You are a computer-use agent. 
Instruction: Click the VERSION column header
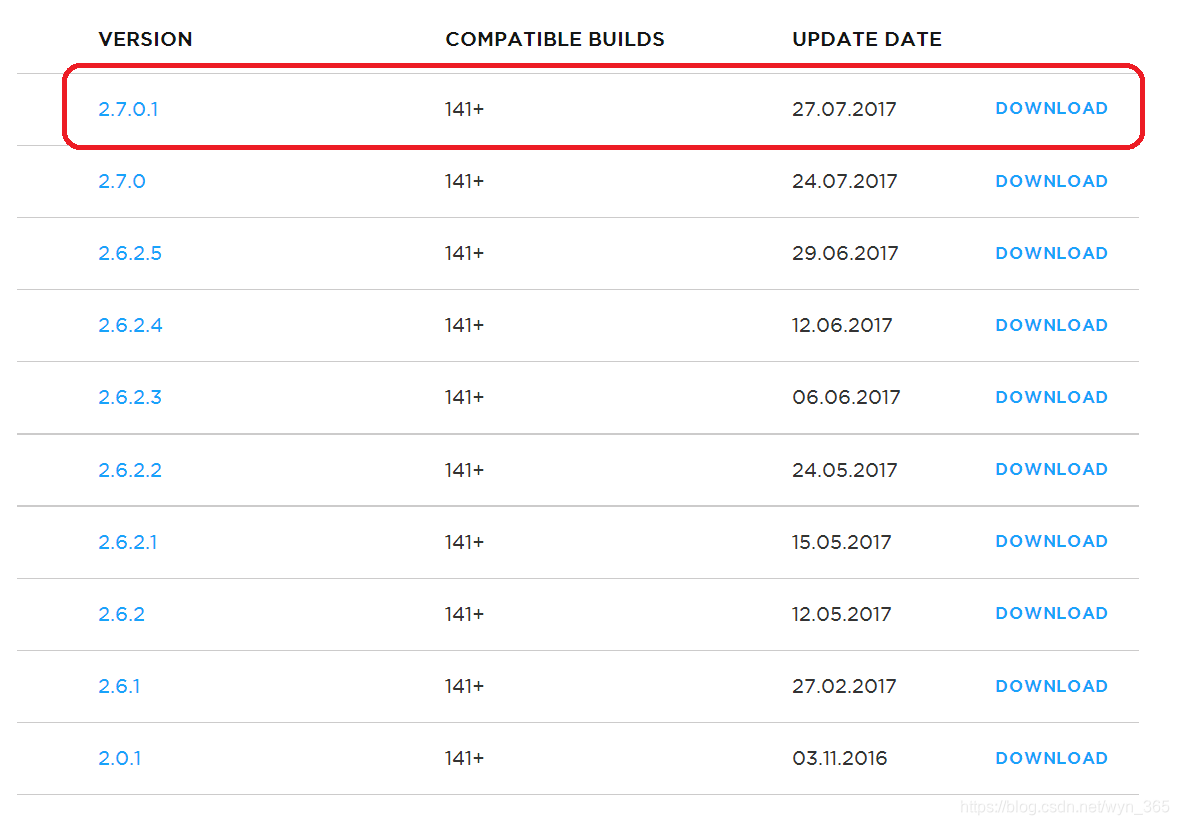coord(145,39)
